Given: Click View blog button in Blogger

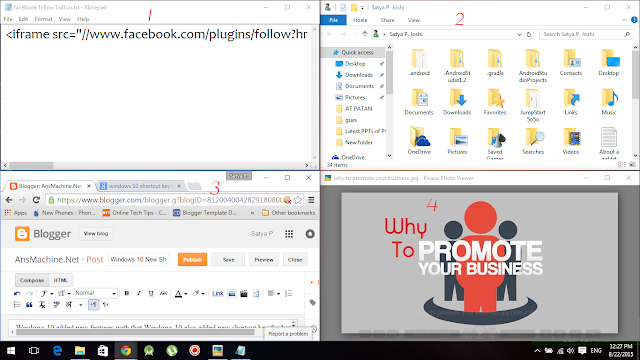Looking at the screenshot, I should (x=96, y=233).
